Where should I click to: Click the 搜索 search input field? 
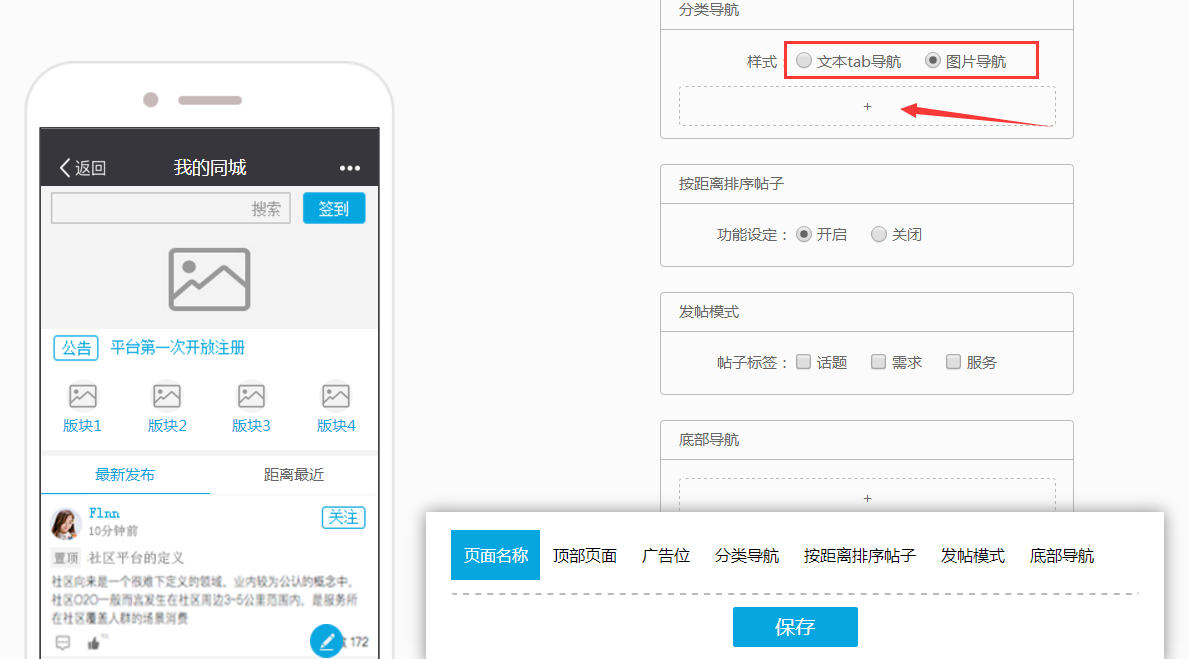click(171, 209)
